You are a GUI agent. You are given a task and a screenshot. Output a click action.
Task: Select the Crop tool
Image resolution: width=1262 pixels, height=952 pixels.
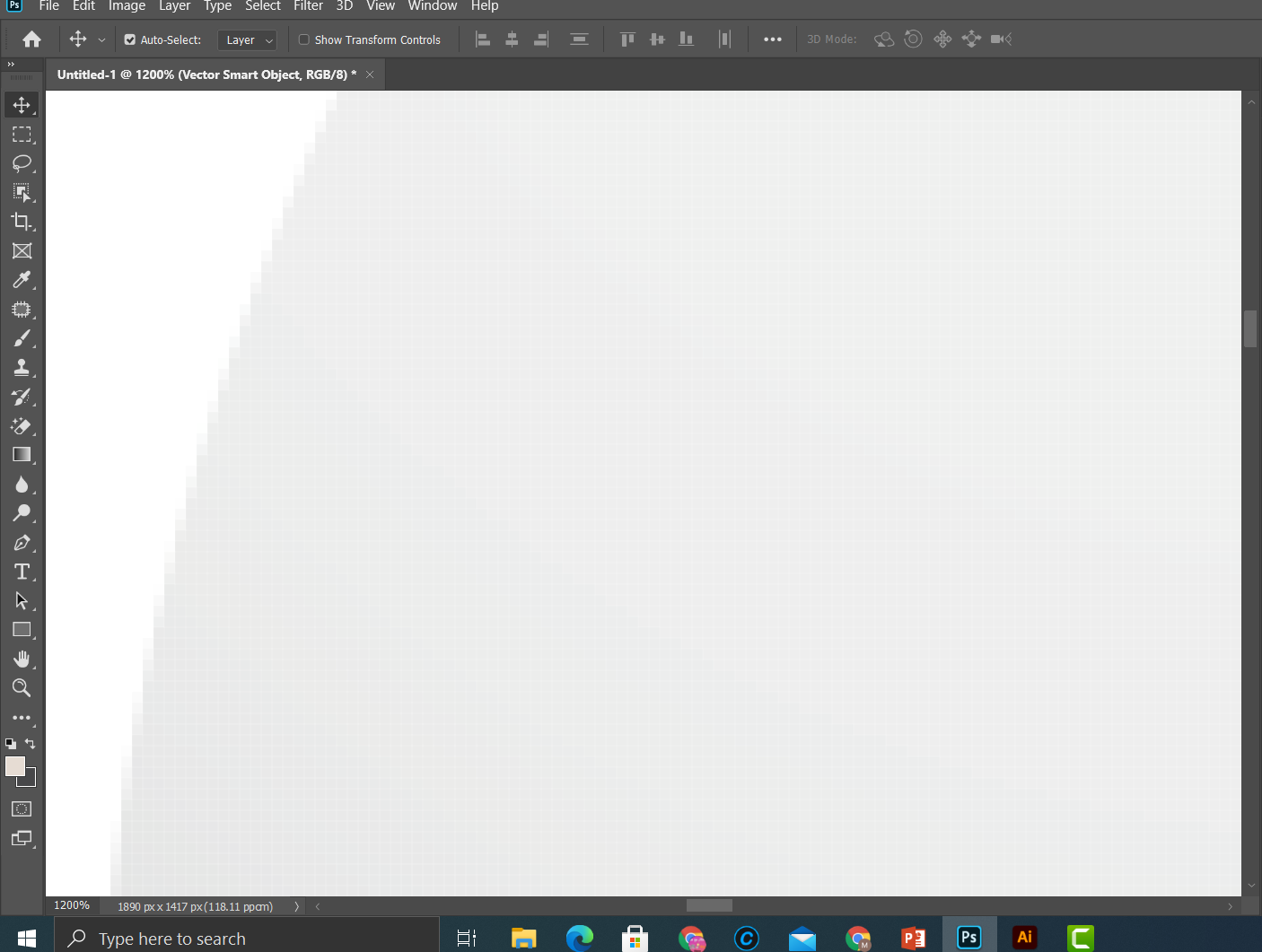point(22,222)
